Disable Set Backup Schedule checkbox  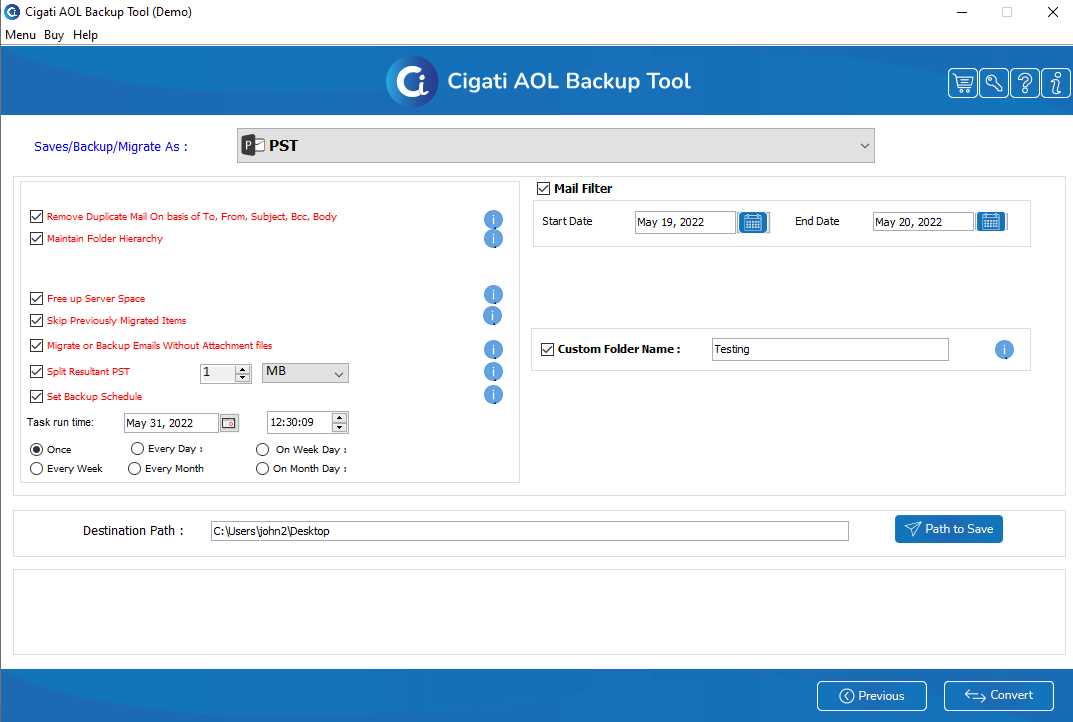tap(36, 396)
